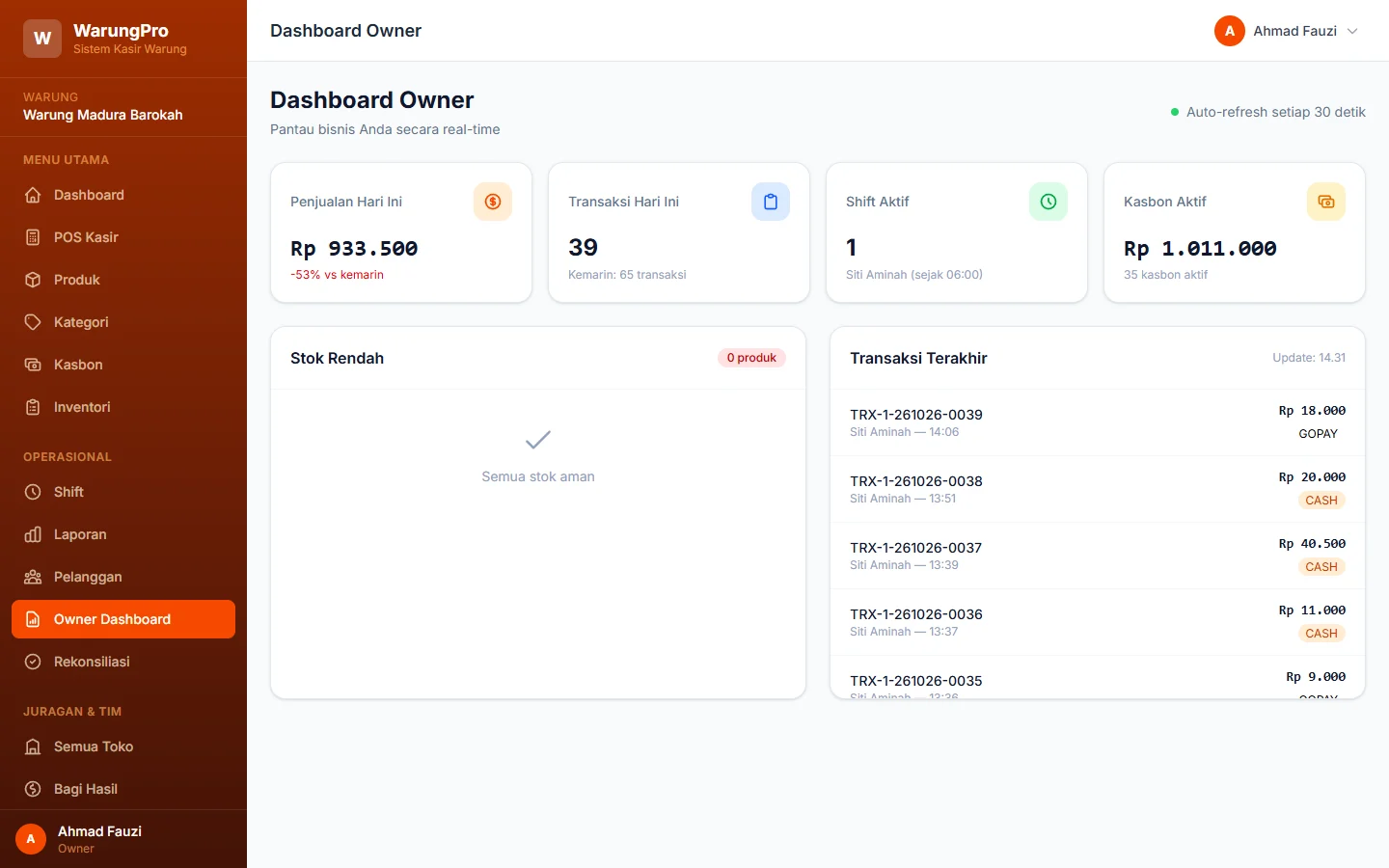Select Owner Dashboard in the sidebar
Image resolution: width=1389 pixels, height=868 pixels.
click(123, 619)
